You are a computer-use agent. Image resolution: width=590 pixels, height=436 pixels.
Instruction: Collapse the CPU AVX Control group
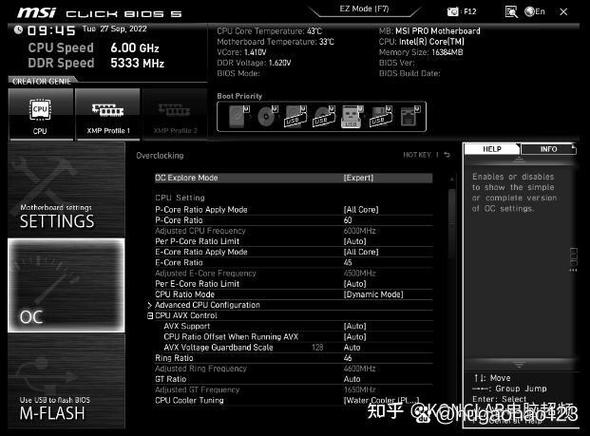pos(150,316)
